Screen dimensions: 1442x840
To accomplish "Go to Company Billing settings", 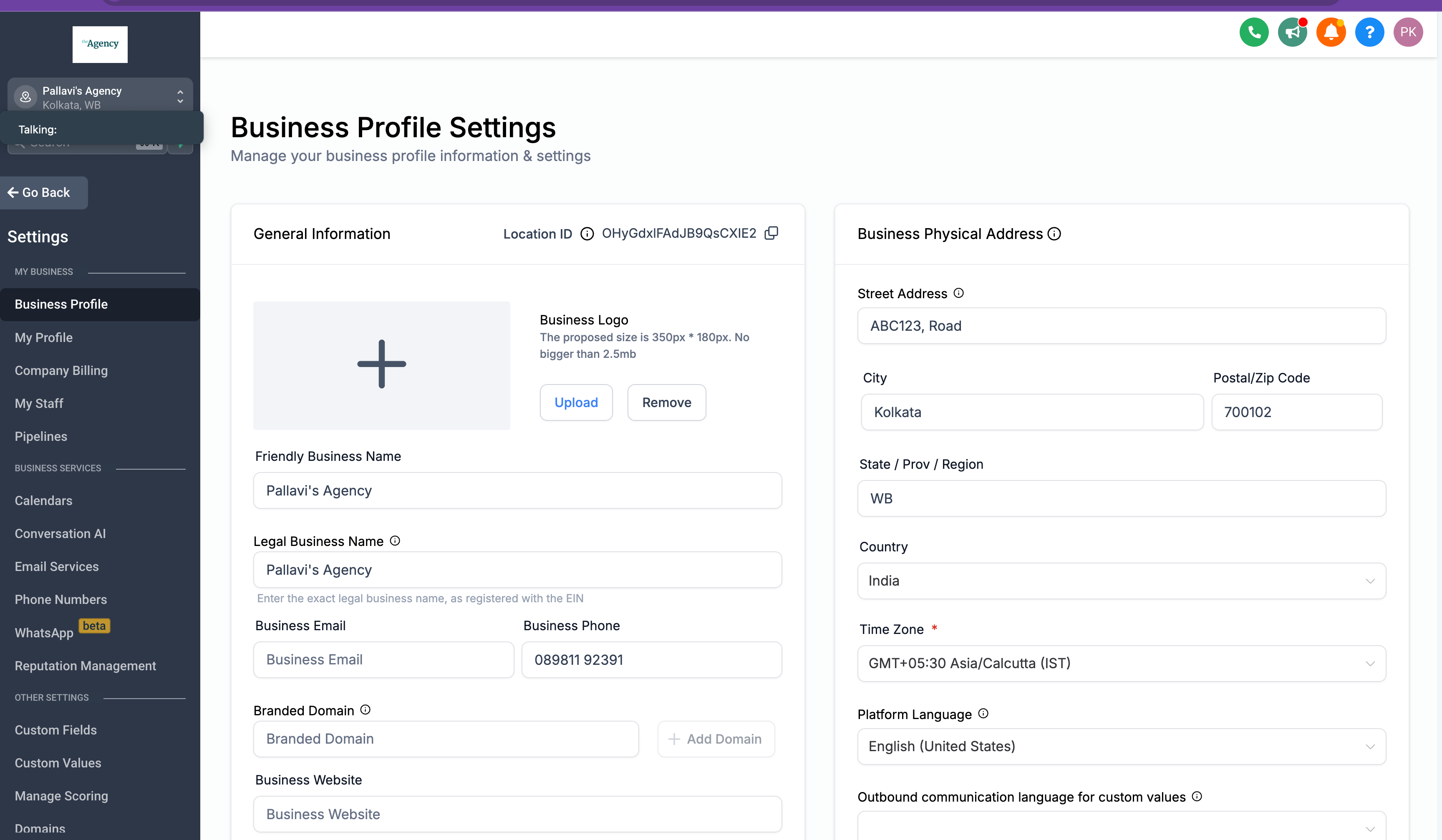I will tap(61, 370).
